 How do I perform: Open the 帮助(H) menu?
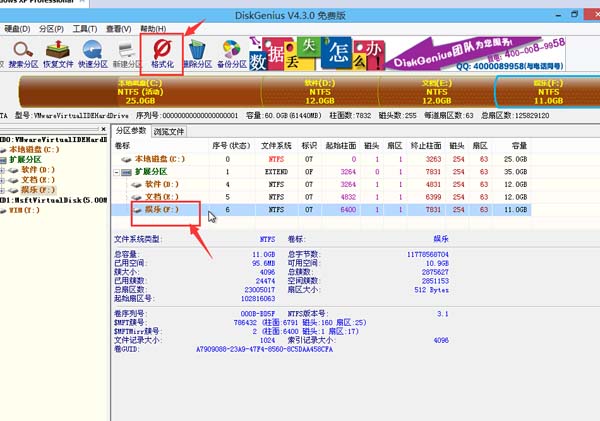point(153,29)
